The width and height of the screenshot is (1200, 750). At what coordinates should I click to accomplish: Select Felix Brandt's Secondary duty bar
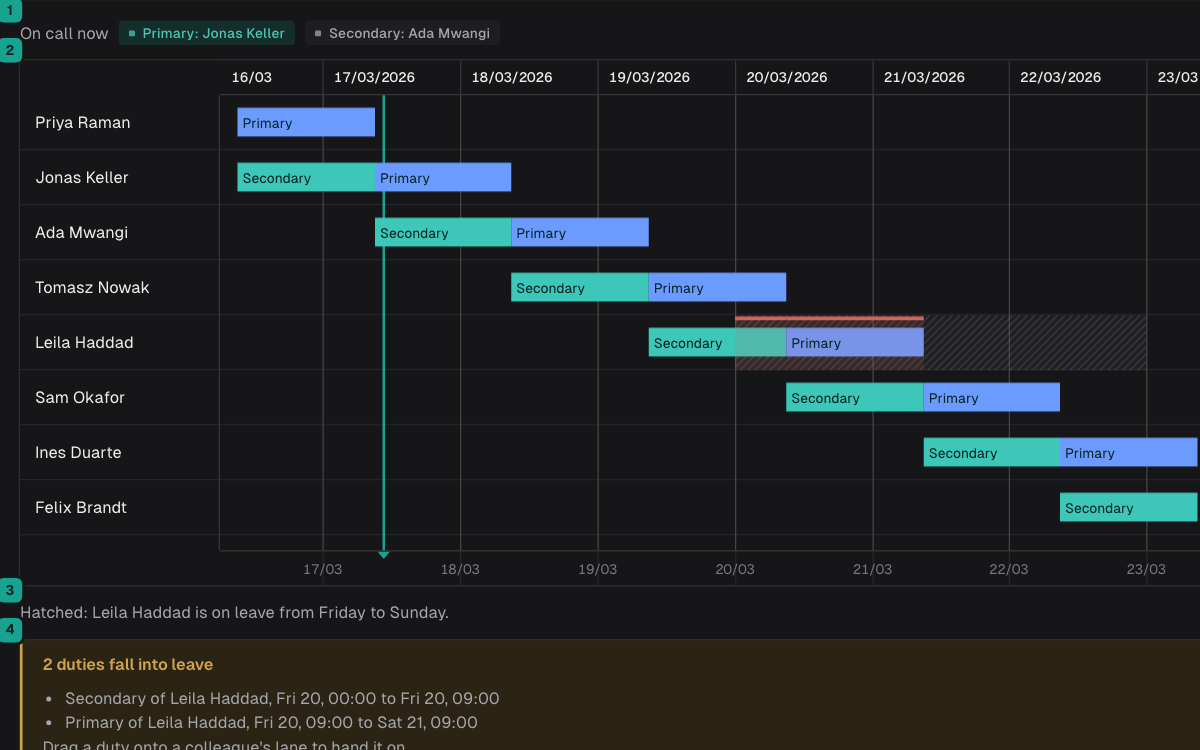pos(1129,507)
